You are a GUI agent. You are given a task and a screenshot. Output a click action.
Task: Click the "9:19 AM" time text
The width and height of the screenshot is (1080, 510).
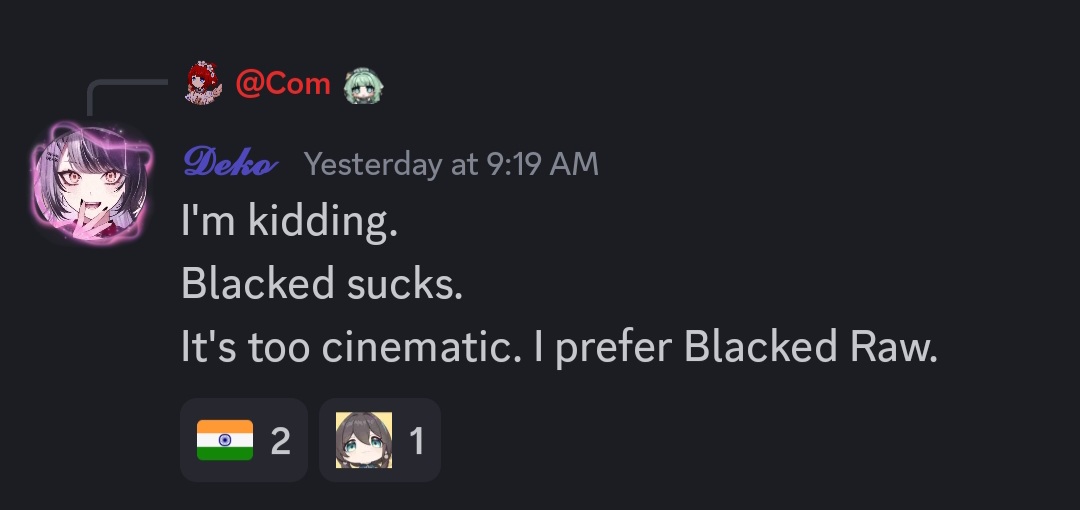pyautogui.click(x=542, y=164)
